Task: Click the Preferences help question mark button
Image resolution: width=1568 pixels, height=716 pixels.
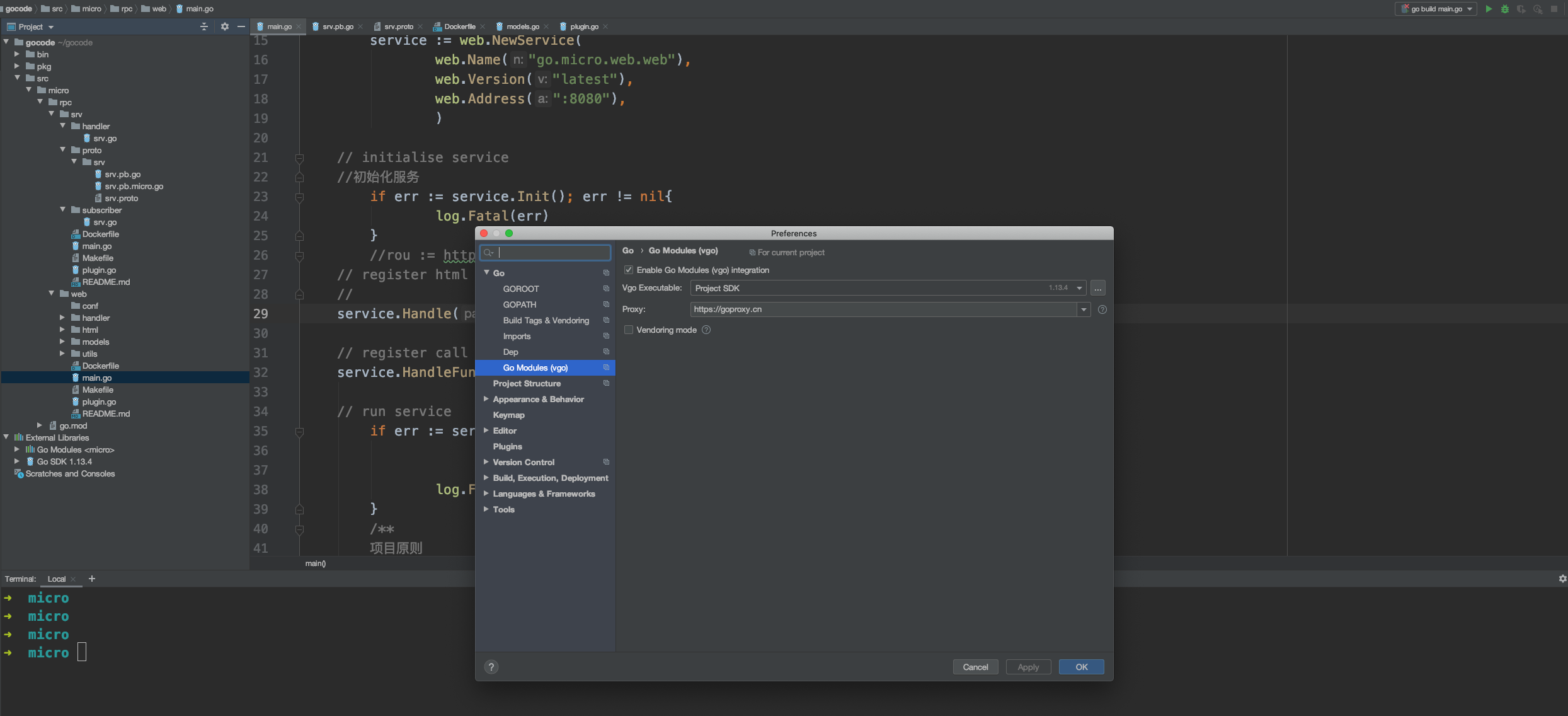Action: coord(491,667)
